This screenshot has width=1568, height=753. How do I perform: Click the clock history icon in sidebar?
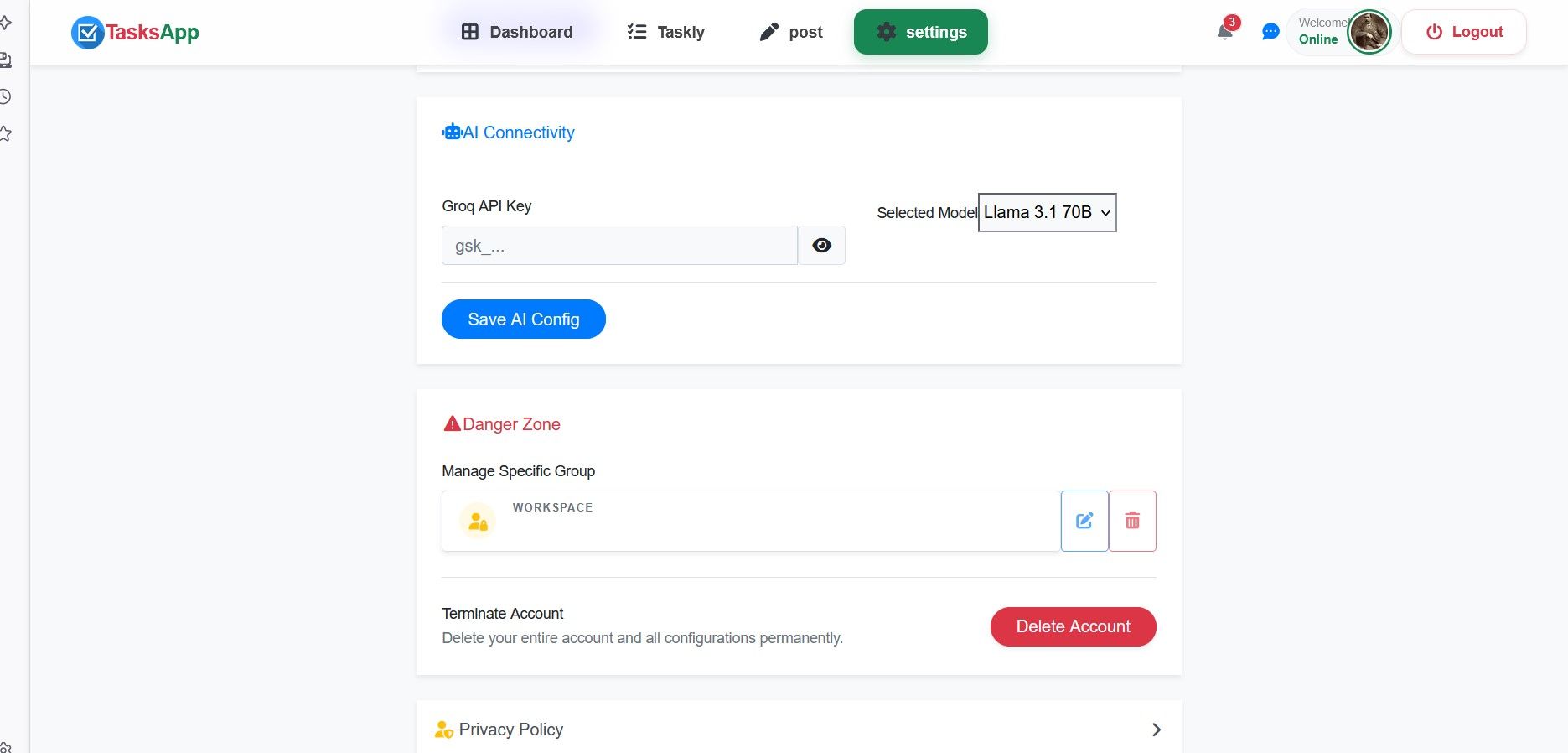pyautogui.click(x=6, y=96)
